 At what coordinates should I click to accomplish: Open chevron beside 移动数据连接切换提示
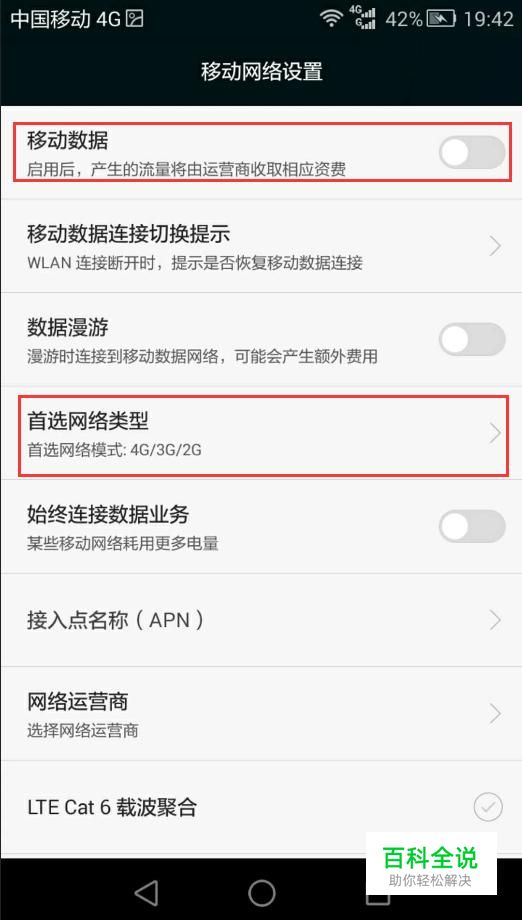[496, 246]
